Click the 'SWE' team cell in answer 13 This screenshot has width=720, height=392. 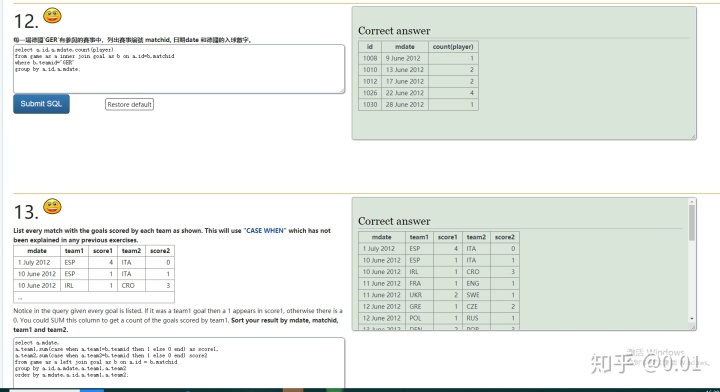click(476, 295)
